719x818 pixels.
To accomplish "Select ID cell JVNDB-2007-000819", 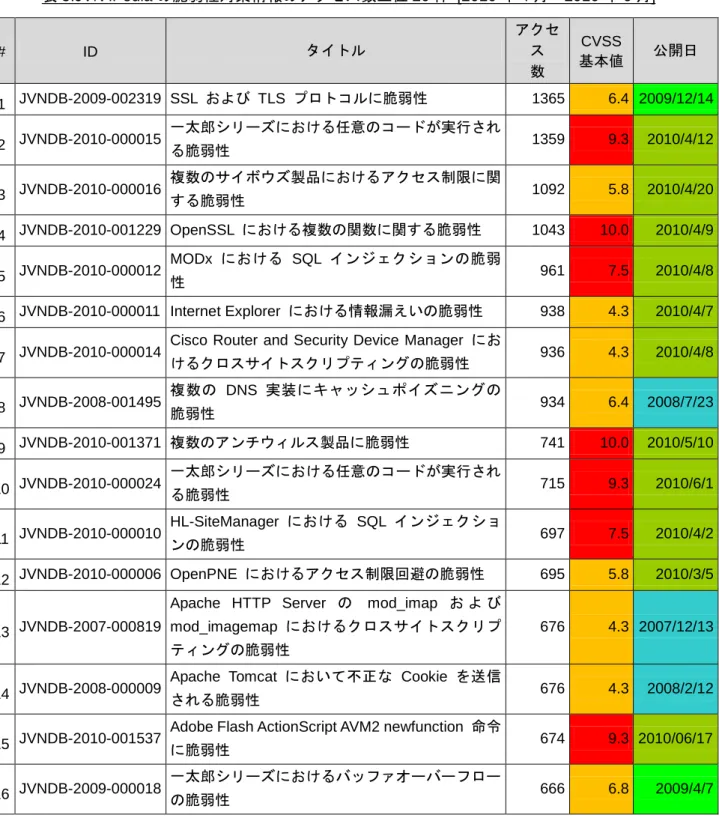I will (90, 627).
